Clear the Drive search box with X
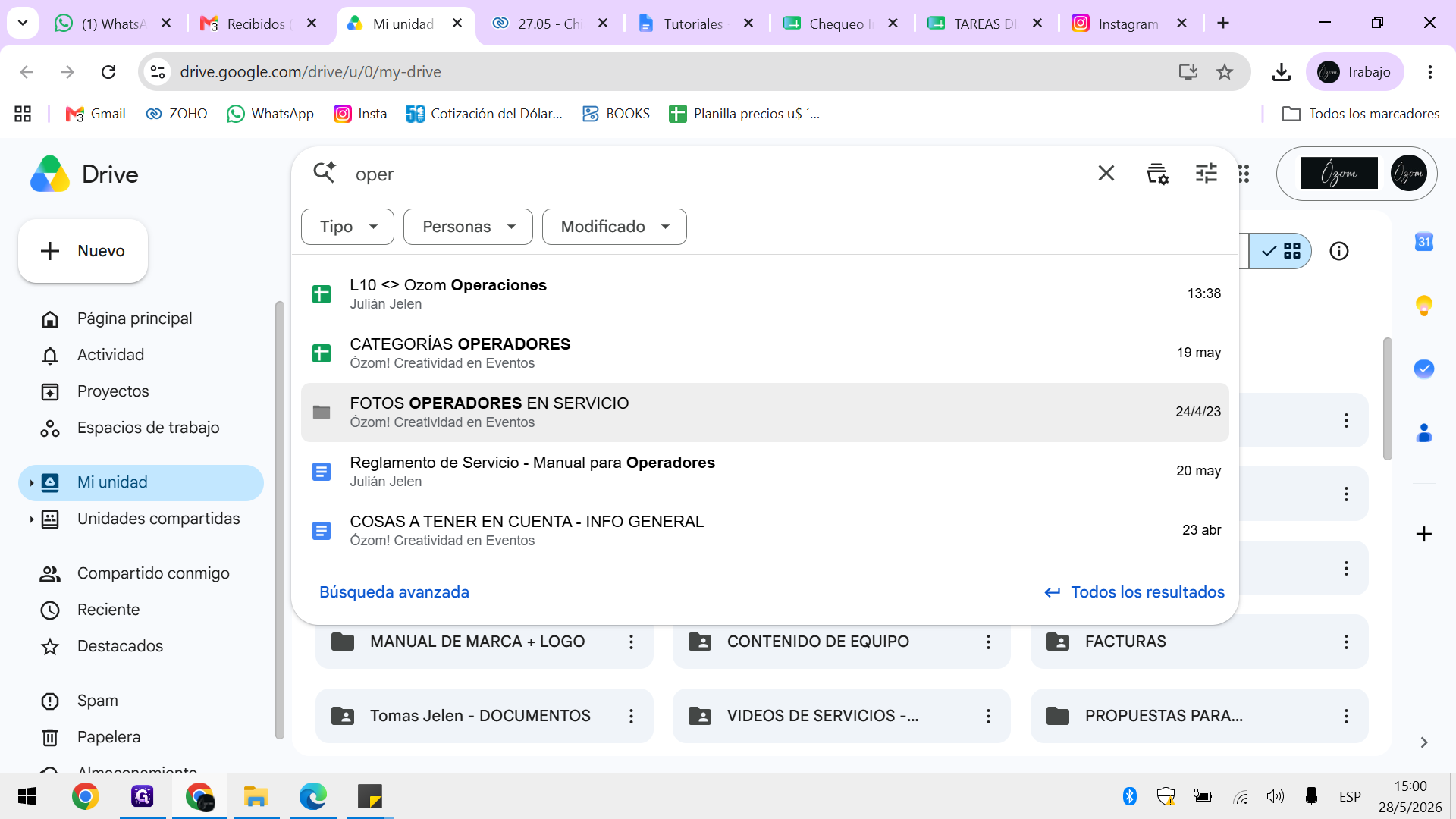Screen dimensions: 1456x819 pyautogui.click(x=1106, y=174)
